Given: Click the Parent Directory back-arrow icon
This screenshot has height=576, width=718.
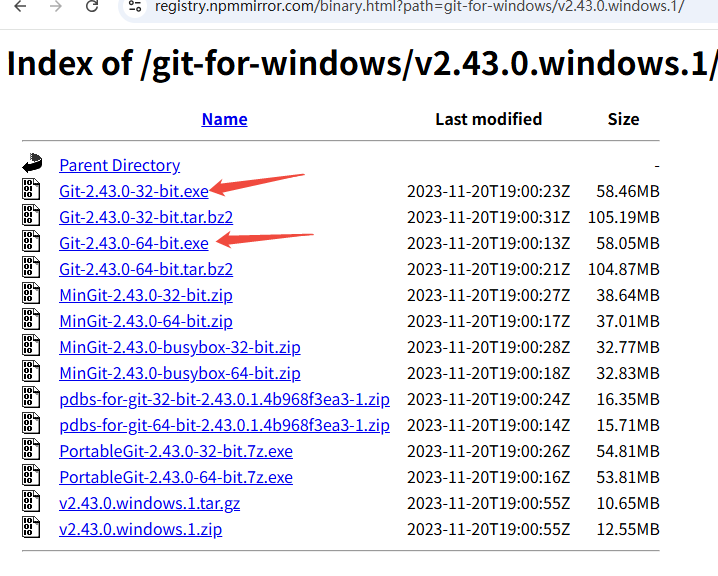Looking at the screenshot, I should point(32,163).
